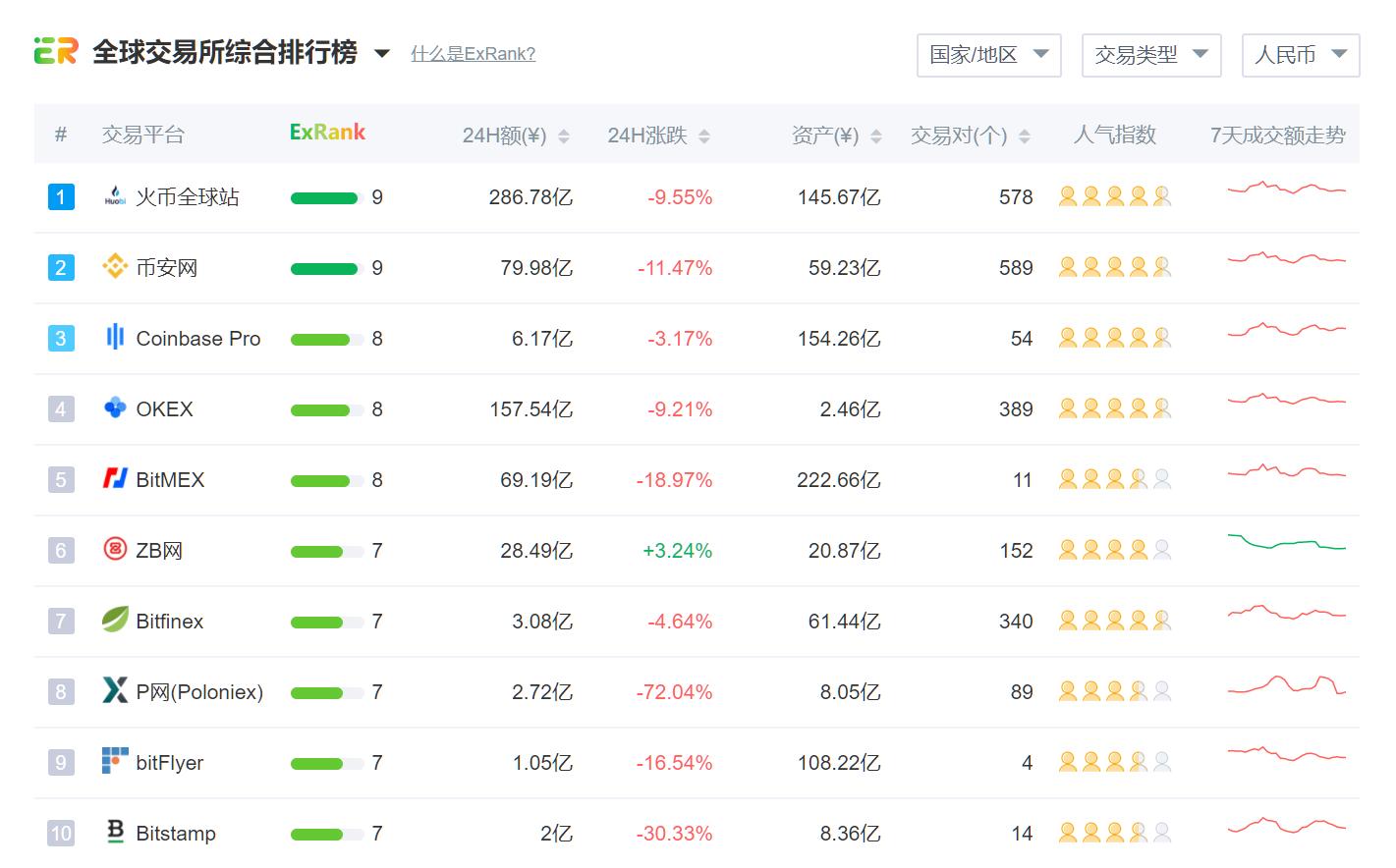
Task: Click the Bitstamp B logo icon
Action: [115, 832]
